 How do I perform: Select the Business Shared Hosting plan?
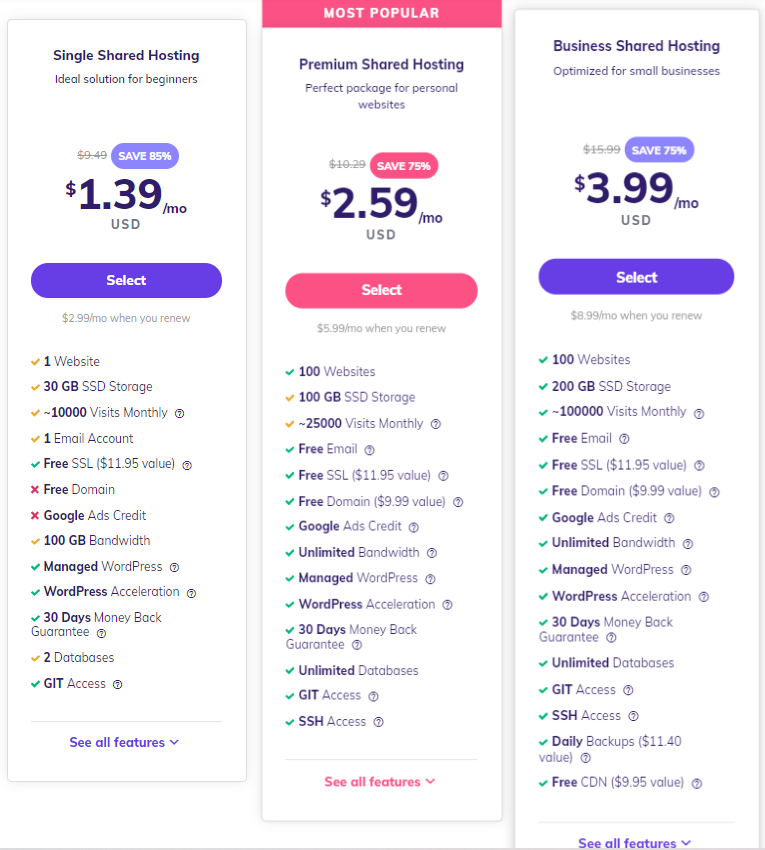[636, 277]
